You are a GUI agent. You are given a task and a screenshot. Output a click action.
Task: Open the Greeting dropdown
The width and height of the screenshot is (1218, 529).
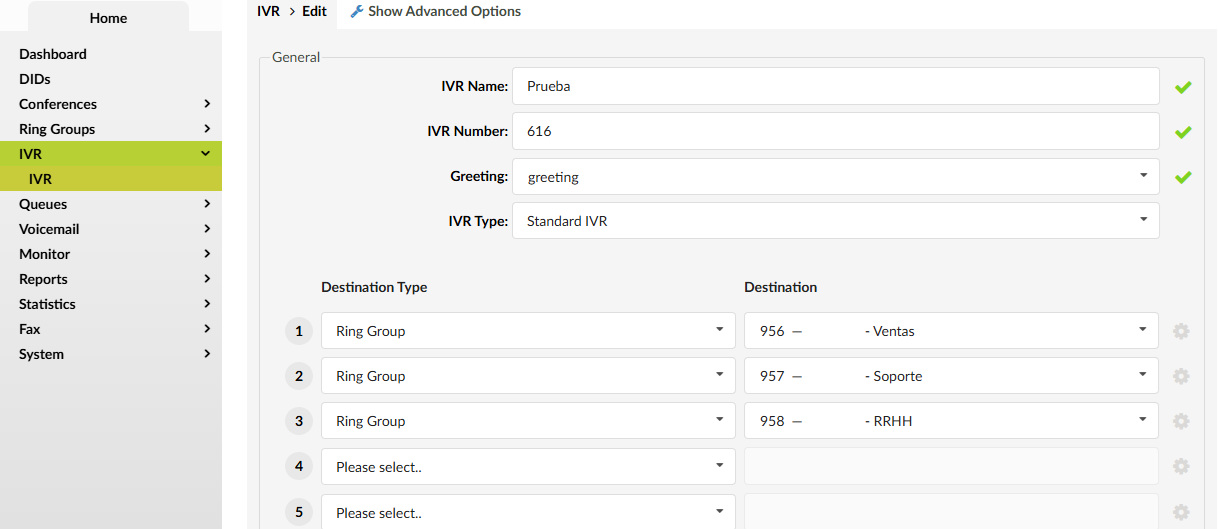click(835, 176)
